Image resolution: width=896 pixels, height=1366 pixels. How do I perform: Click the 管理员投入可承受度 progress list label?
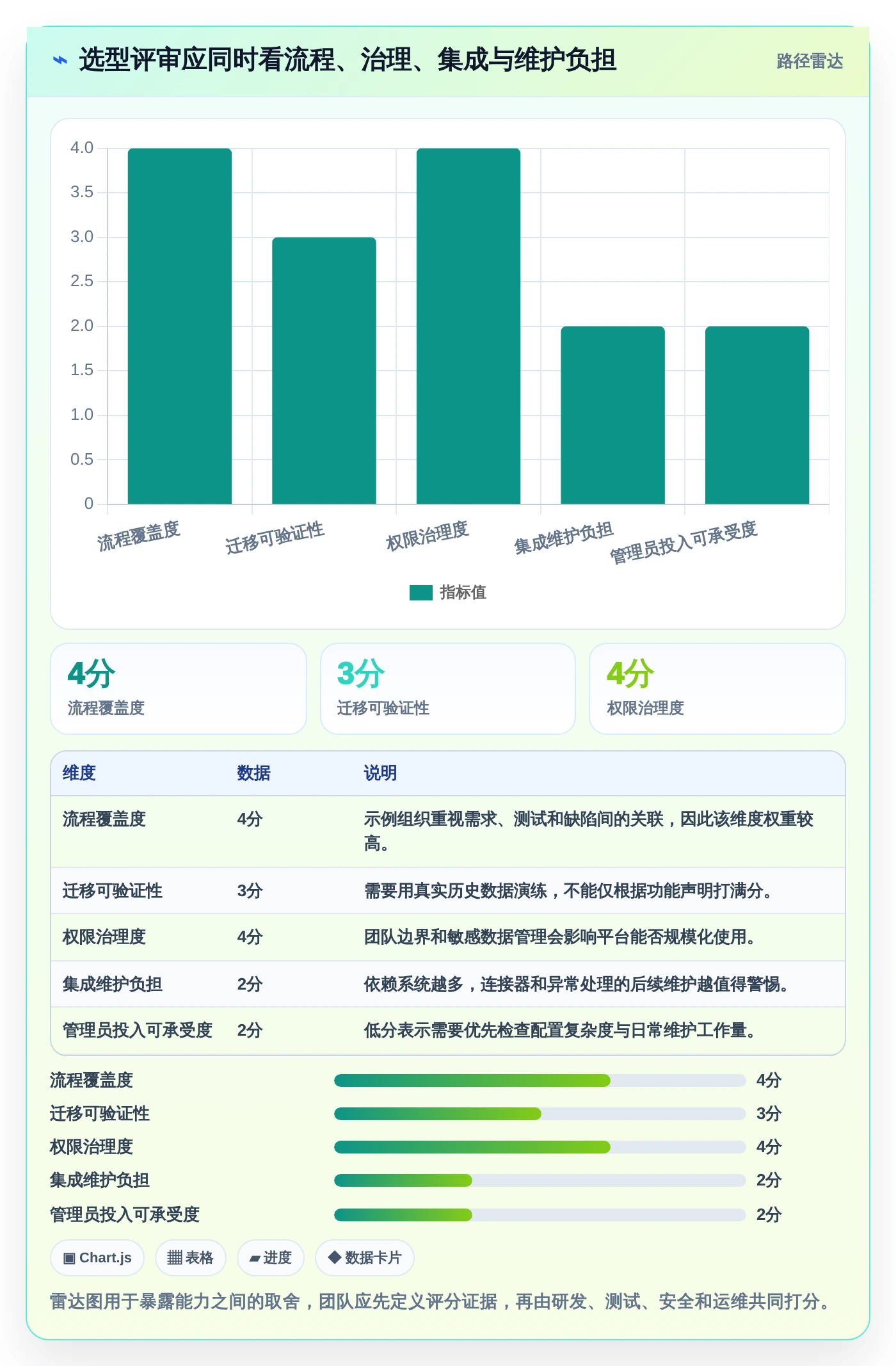(125, 1215)
